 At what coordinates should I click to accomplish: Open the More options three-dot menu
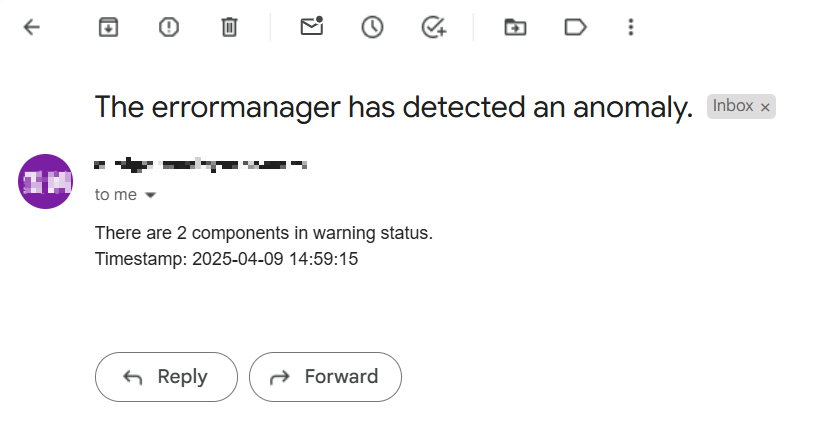coord(630,28)
